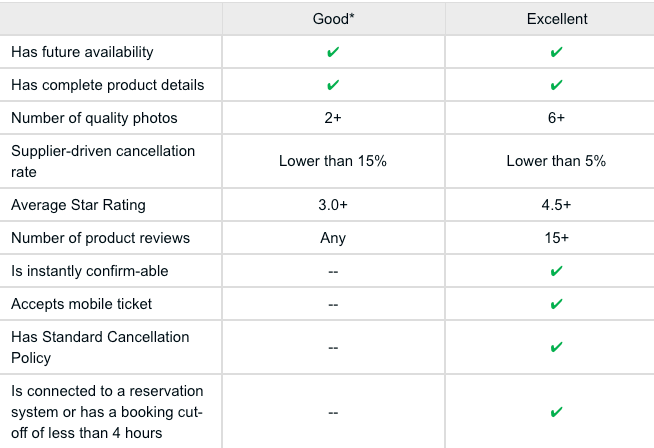Click the 'Number of quality photos' row label
Viewport: 654px width, 448px height.
pyautogui.click(x=94, y=118)
